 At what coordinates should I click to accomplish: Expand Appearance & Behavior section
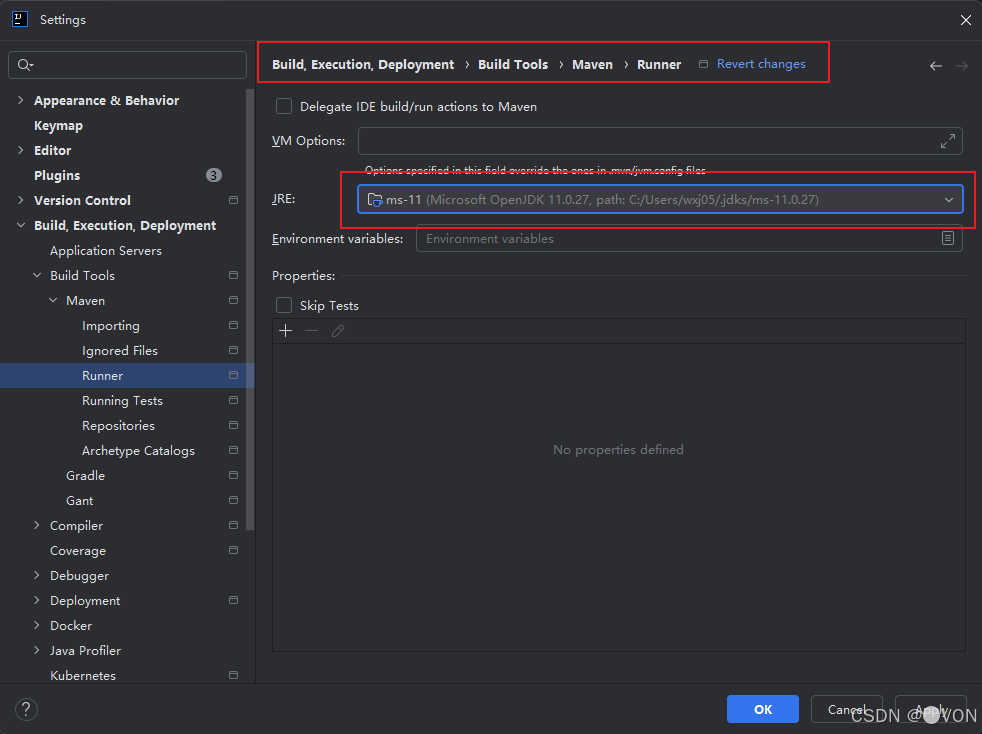coord(21,100)
